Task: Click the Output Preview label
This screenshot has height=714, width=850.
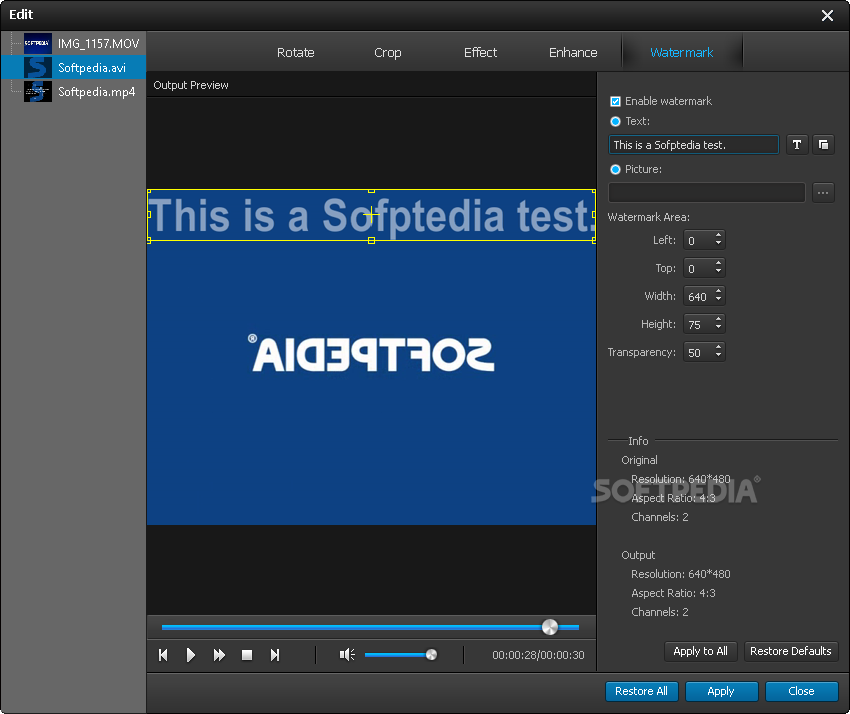Action: coord(191,85)
